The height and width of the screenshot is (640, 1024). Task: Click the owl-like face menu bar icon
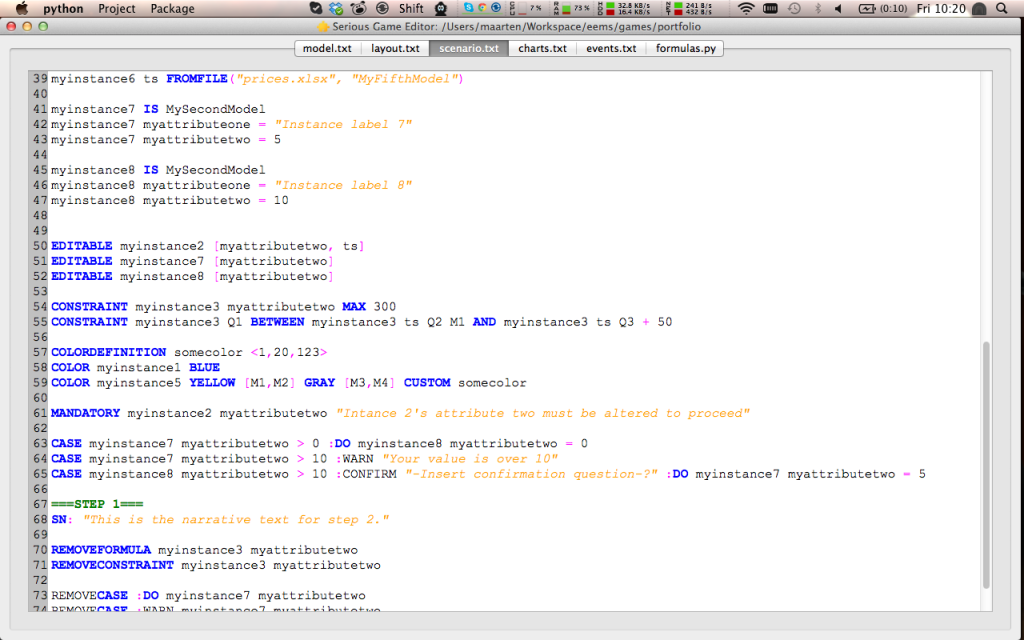[441, 8]
